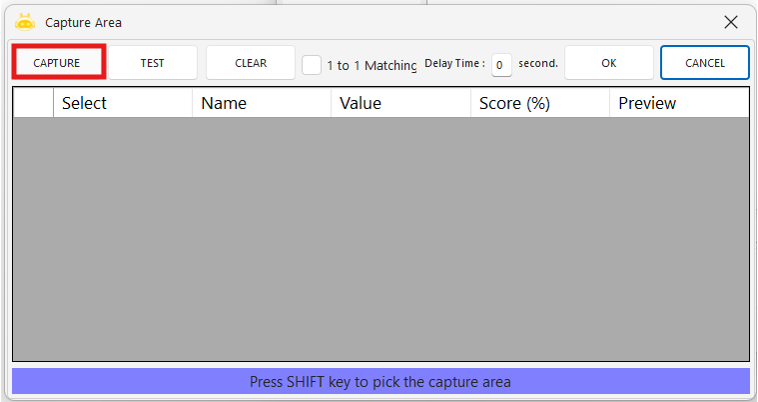Confirm with the OK button

click(x=608, y=62)
